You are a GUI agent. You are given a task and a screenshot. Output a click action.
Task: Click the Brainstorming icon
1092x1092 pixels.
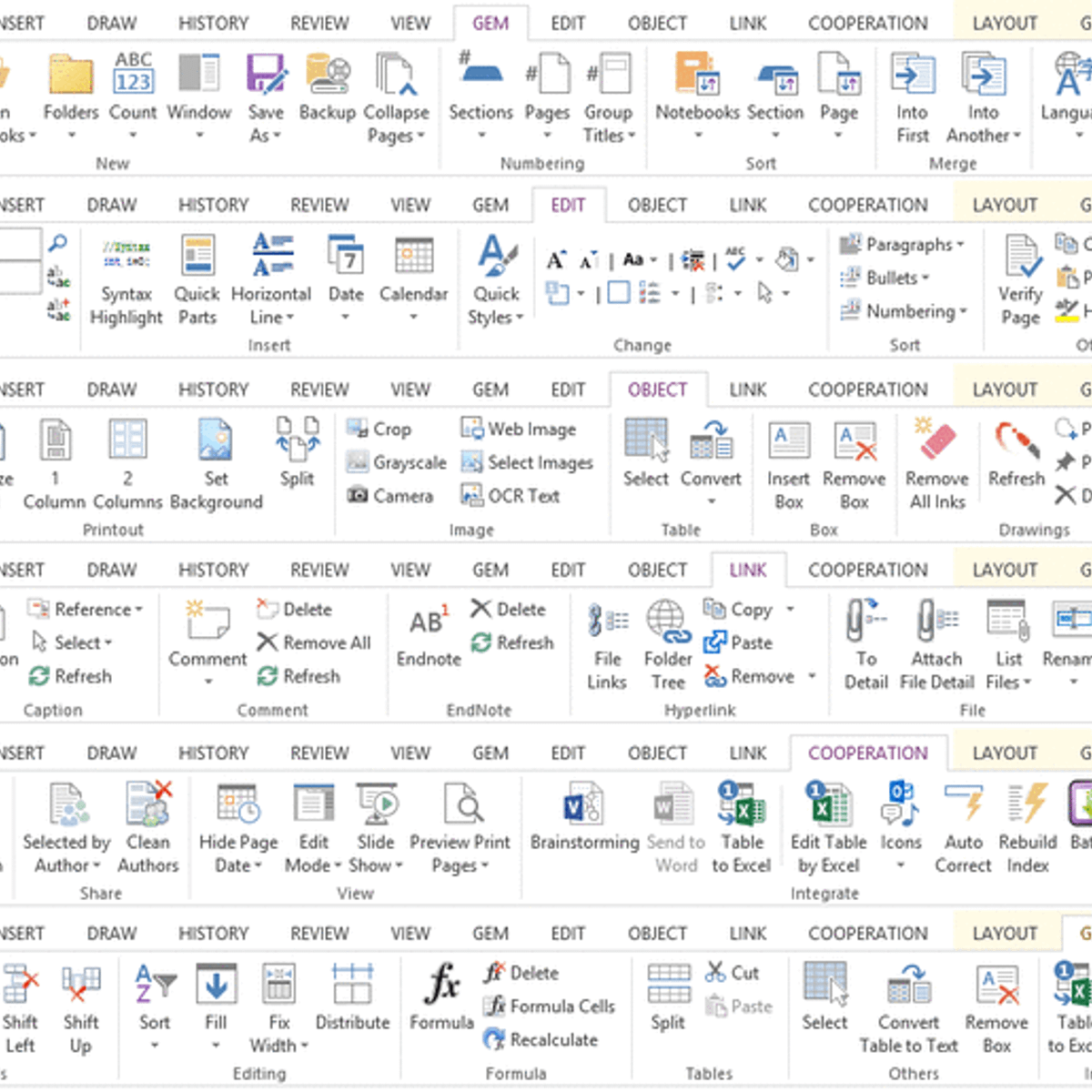pyautogui.click(x=583, y=804)
